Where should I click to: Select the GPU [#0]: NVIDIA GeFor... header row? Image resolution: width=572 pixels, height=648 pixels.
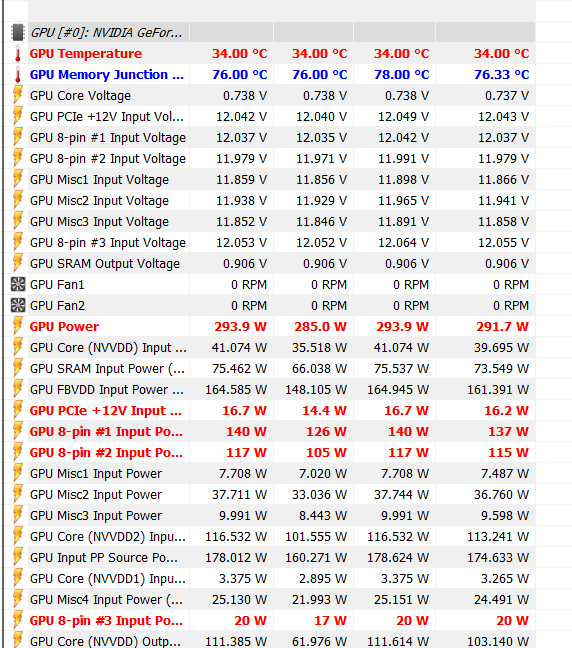click(269, 32)
